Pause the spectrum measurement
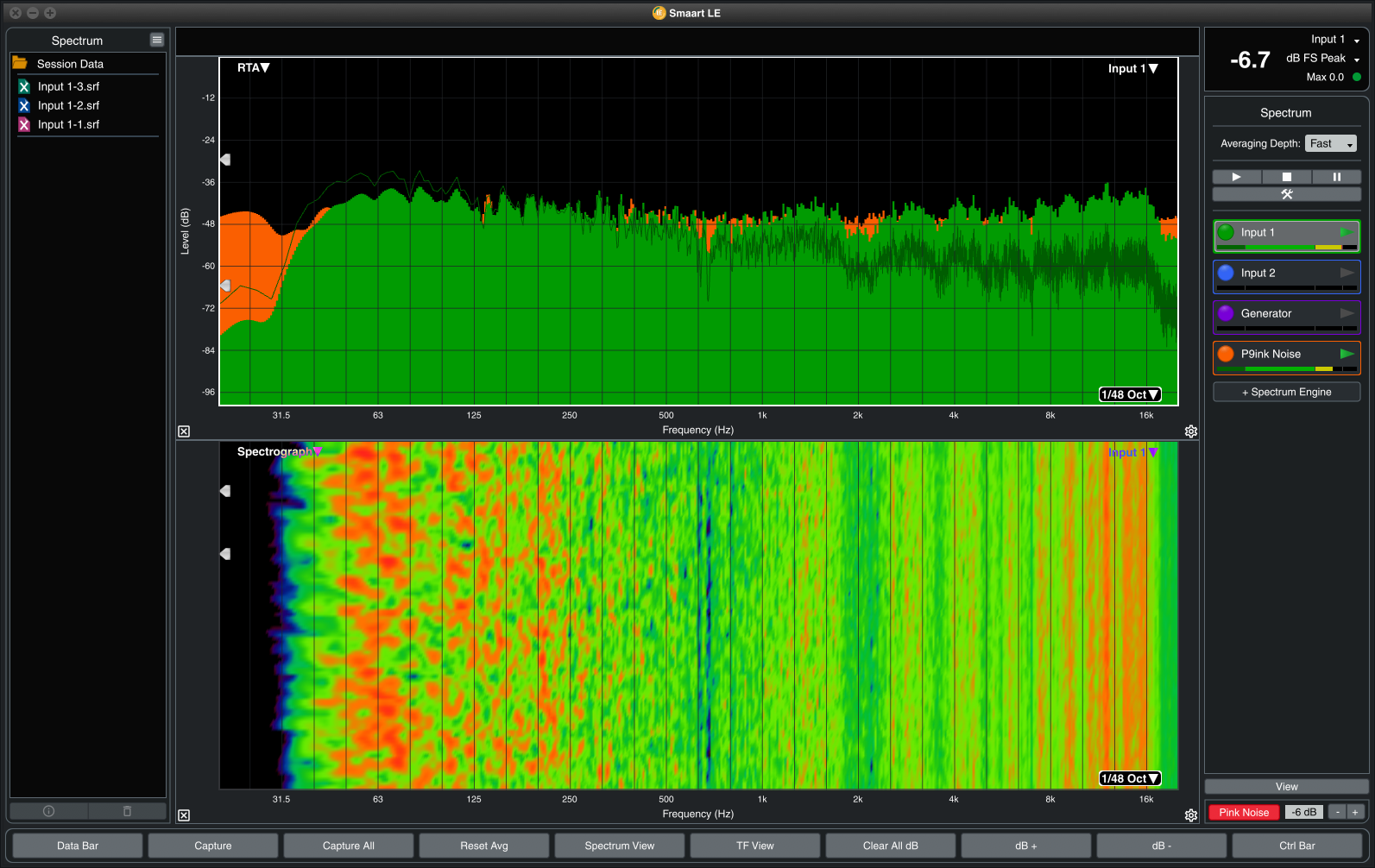Screen dimensions: 1375x868 pyautogui.click(x=1336, y=177)
